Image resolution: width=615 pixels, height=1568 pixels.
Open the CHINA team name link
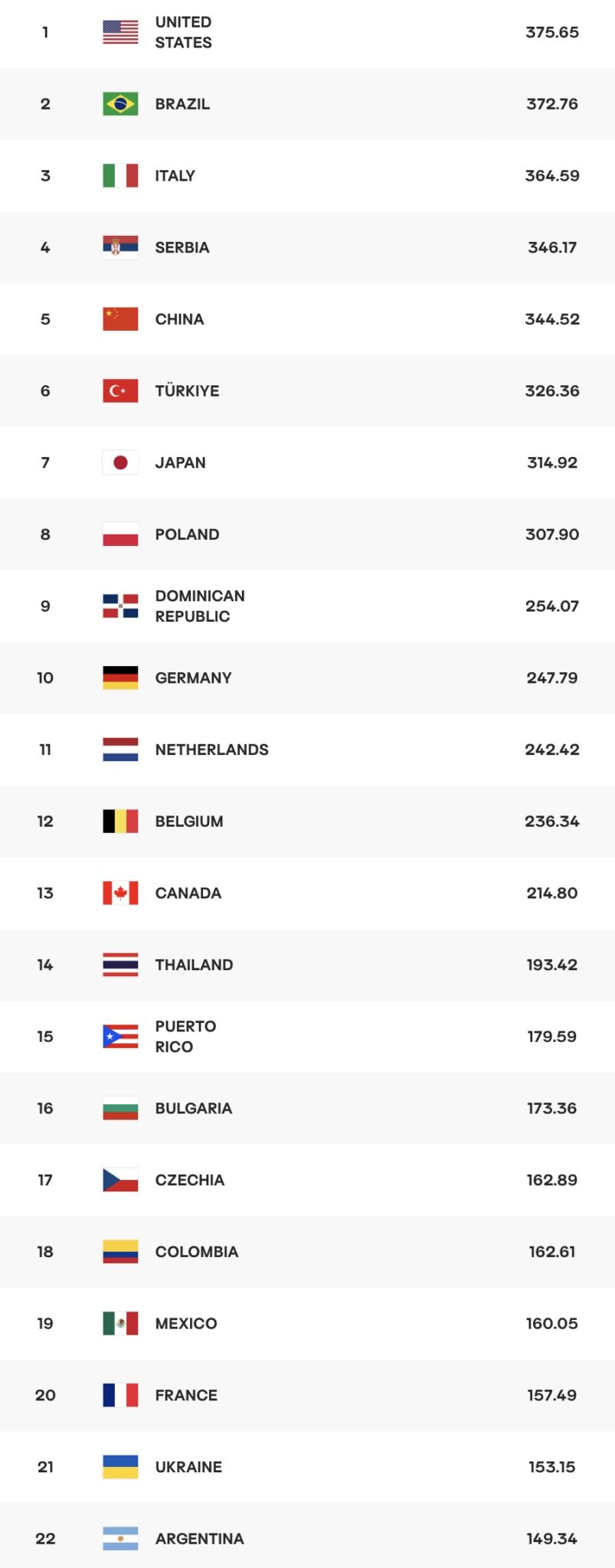point(179,319)
